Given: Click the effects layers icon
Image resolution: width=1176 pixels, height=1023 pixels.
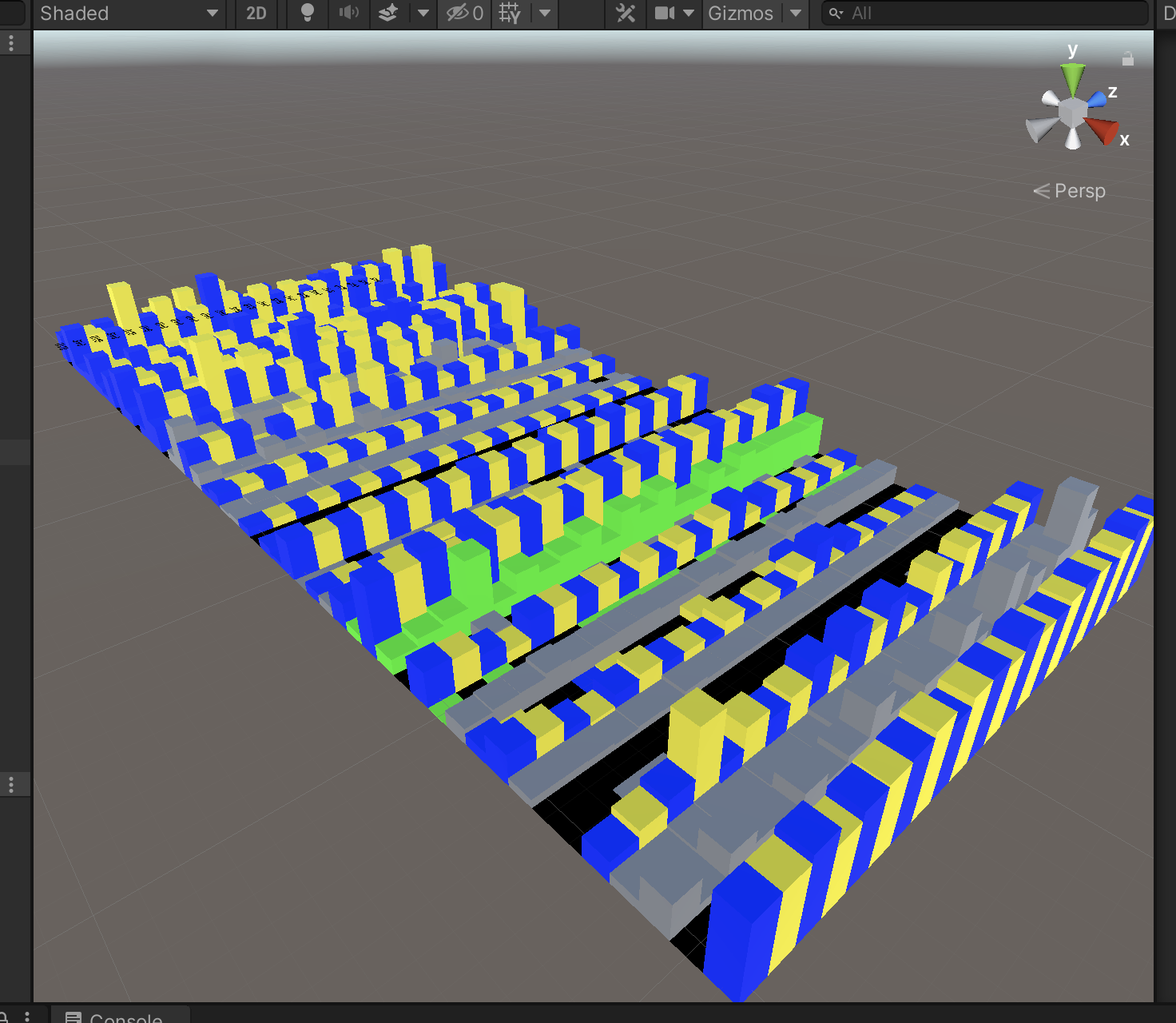Looking at the screenshot, I should point(388,13).
